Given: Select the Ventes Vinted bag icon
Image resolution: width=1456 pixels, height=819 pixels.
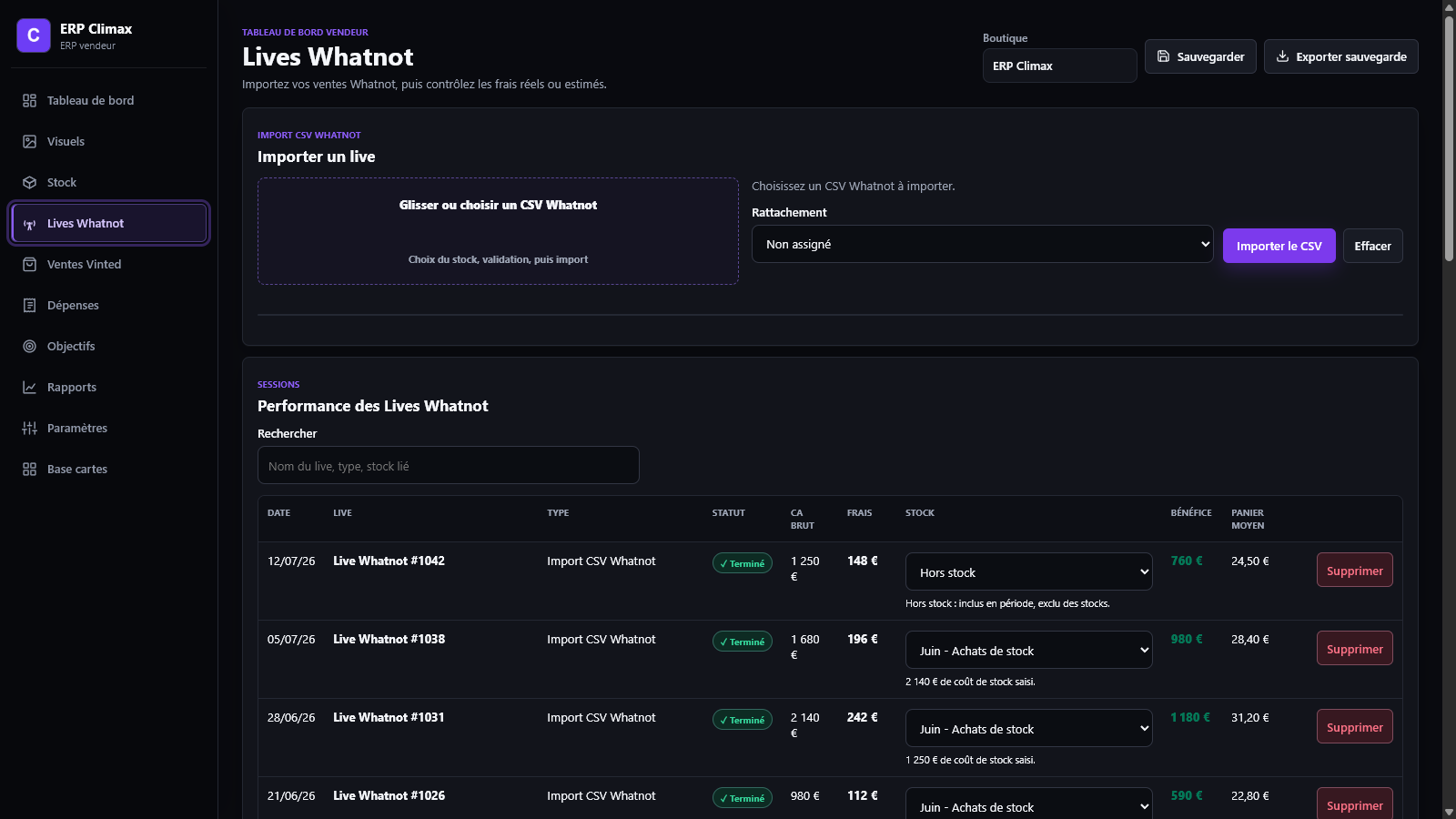Looking at the screenshot, I should (29, 264).
